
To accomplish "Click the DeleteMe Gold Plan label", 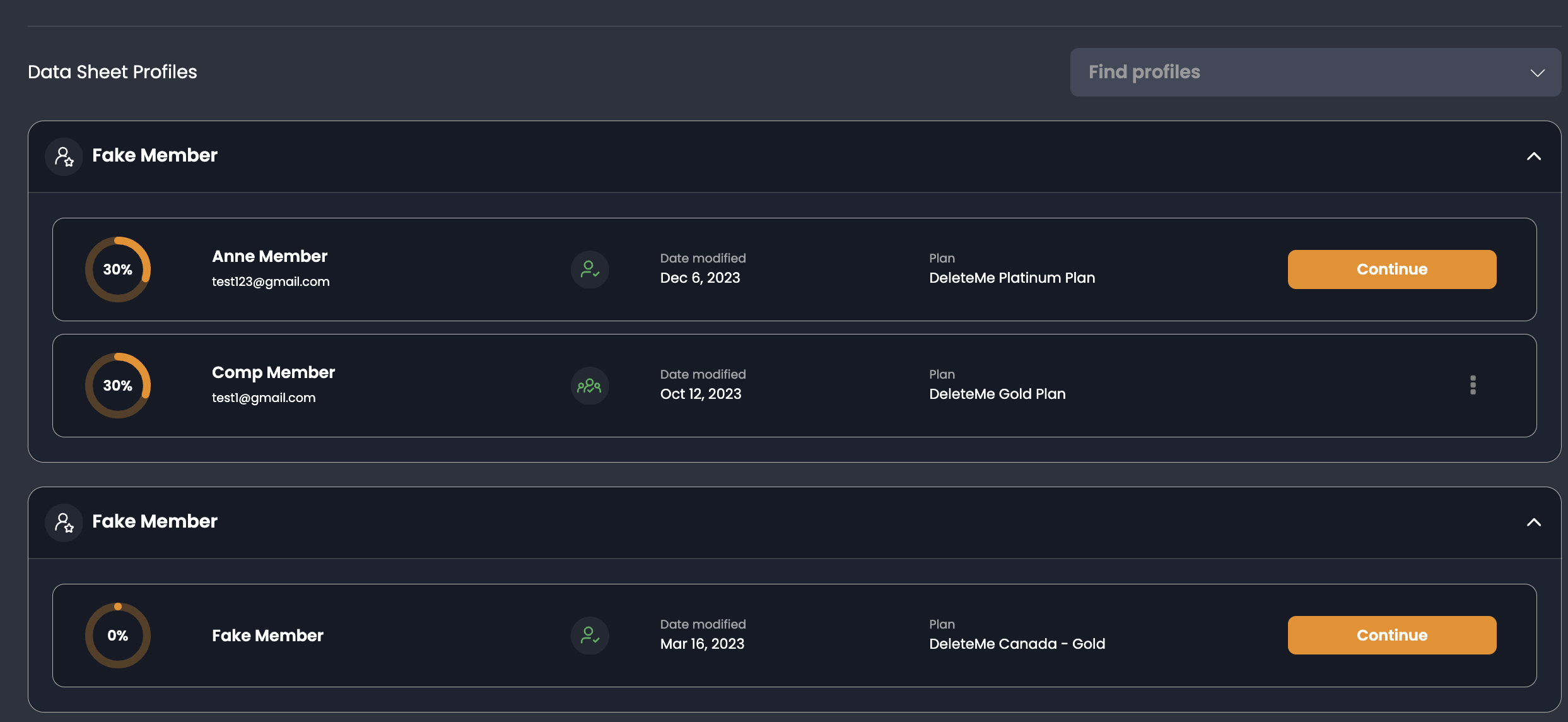I will tap(997, 394).
